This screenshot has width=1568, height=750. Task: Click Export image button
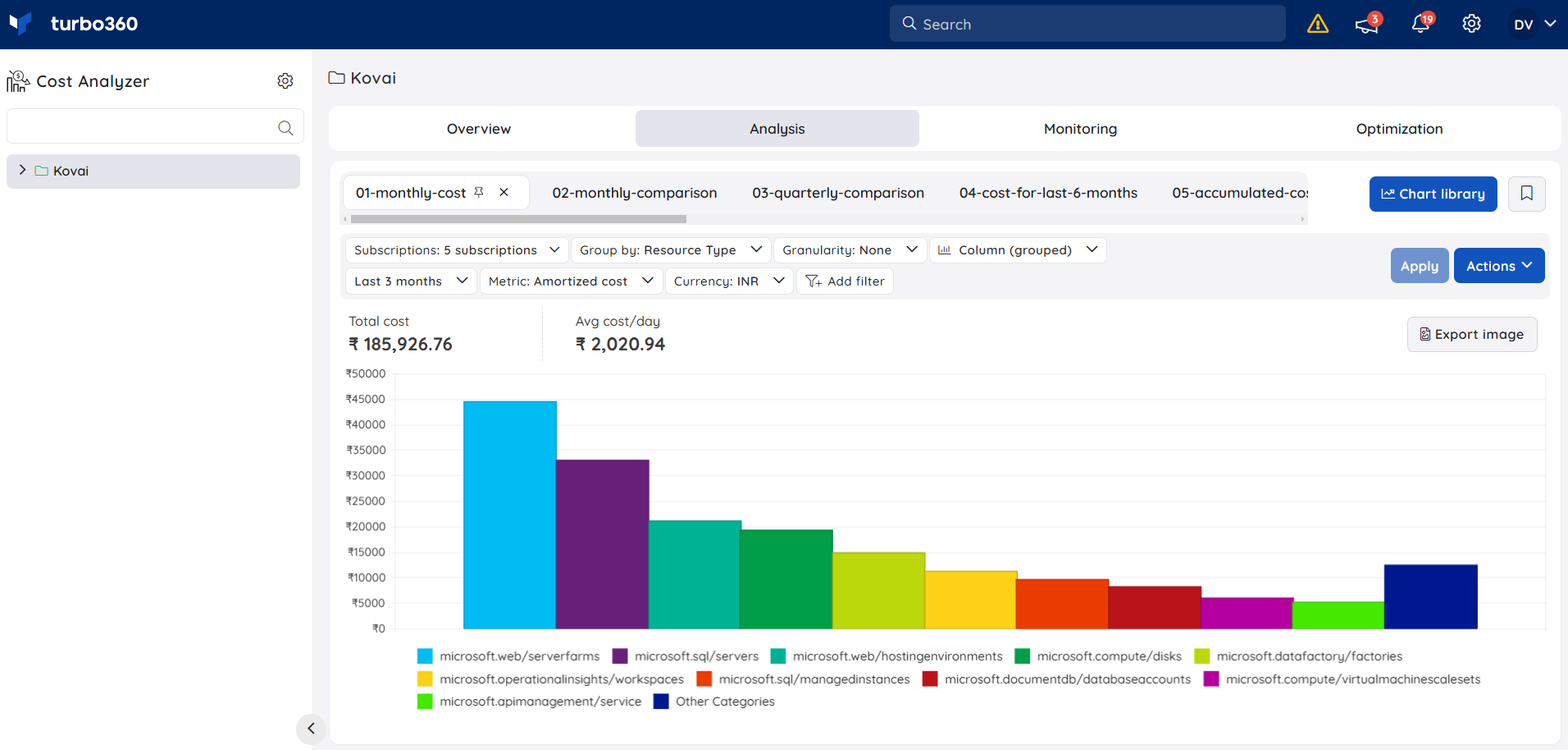click(x=1472, y=334)
